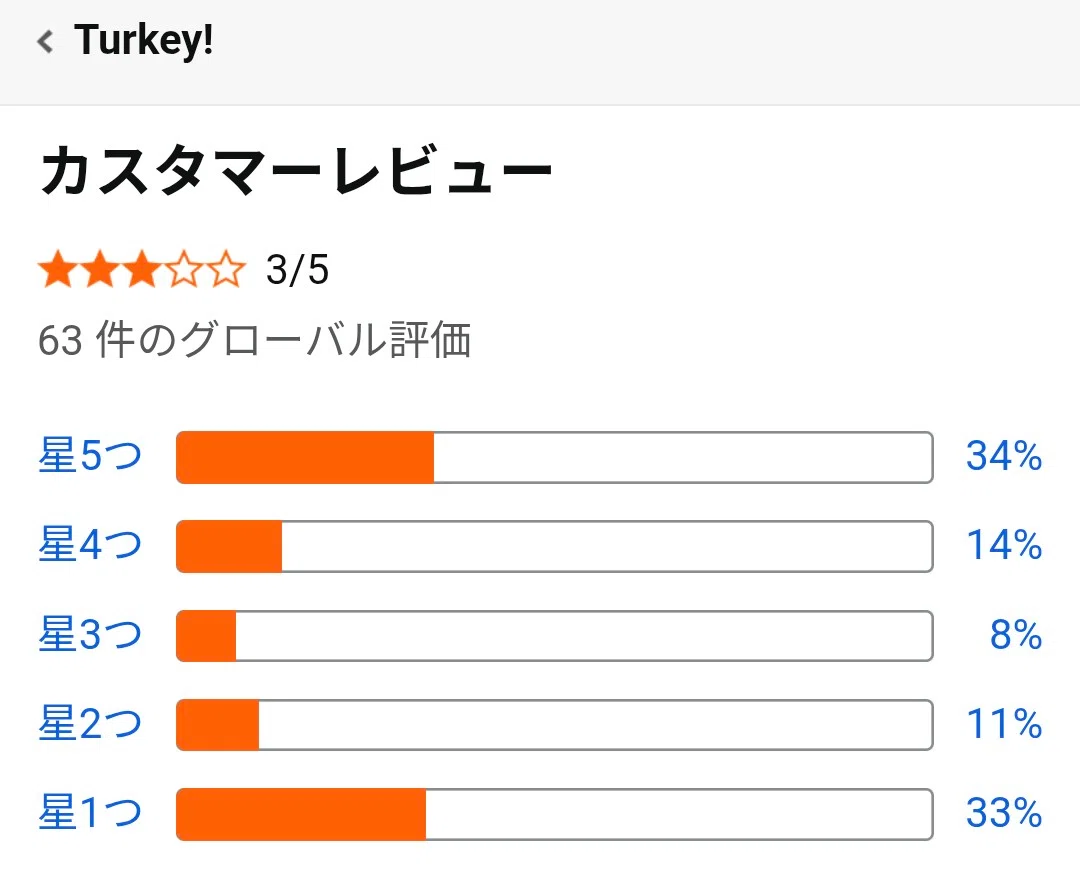Click the 1-star rating histogram bar

point(554,813)
